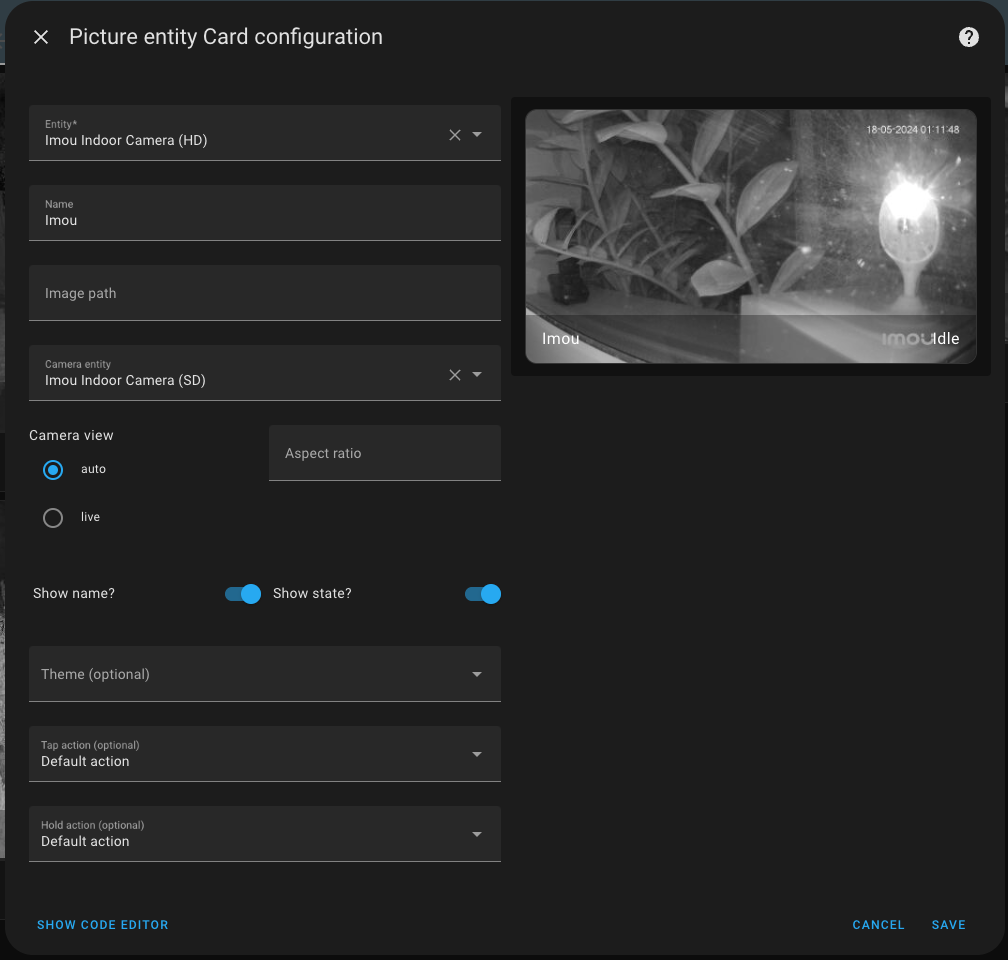Viewport: 1008px width, 960px height.
Task: Expand the Camera entity dropdown
Action: (x=477, y=374)
